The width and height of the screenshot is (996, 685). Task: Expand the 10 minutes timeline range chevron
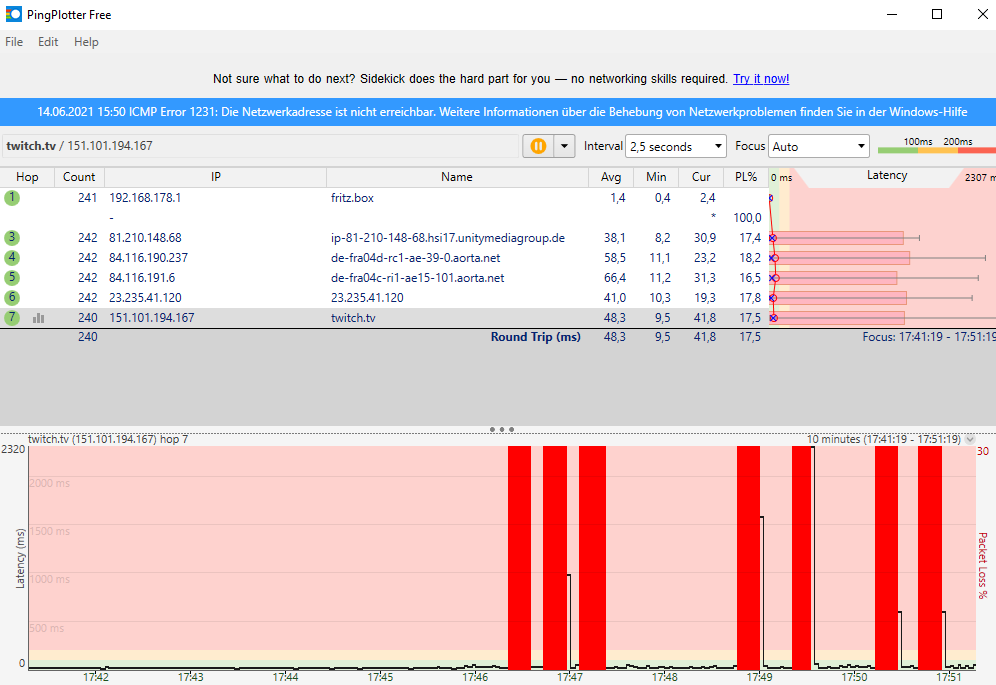(x=970, y=439)
